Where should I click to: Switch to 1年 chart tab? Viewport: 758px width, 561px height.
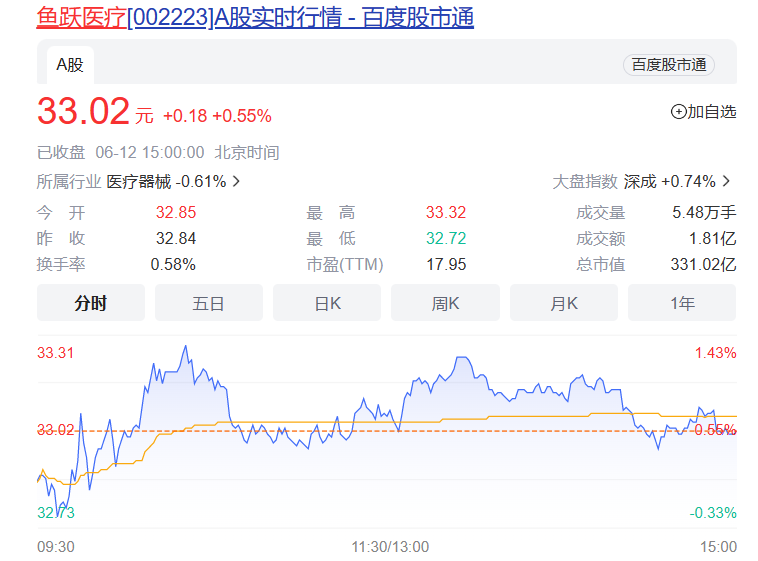[x=682, y=303]
